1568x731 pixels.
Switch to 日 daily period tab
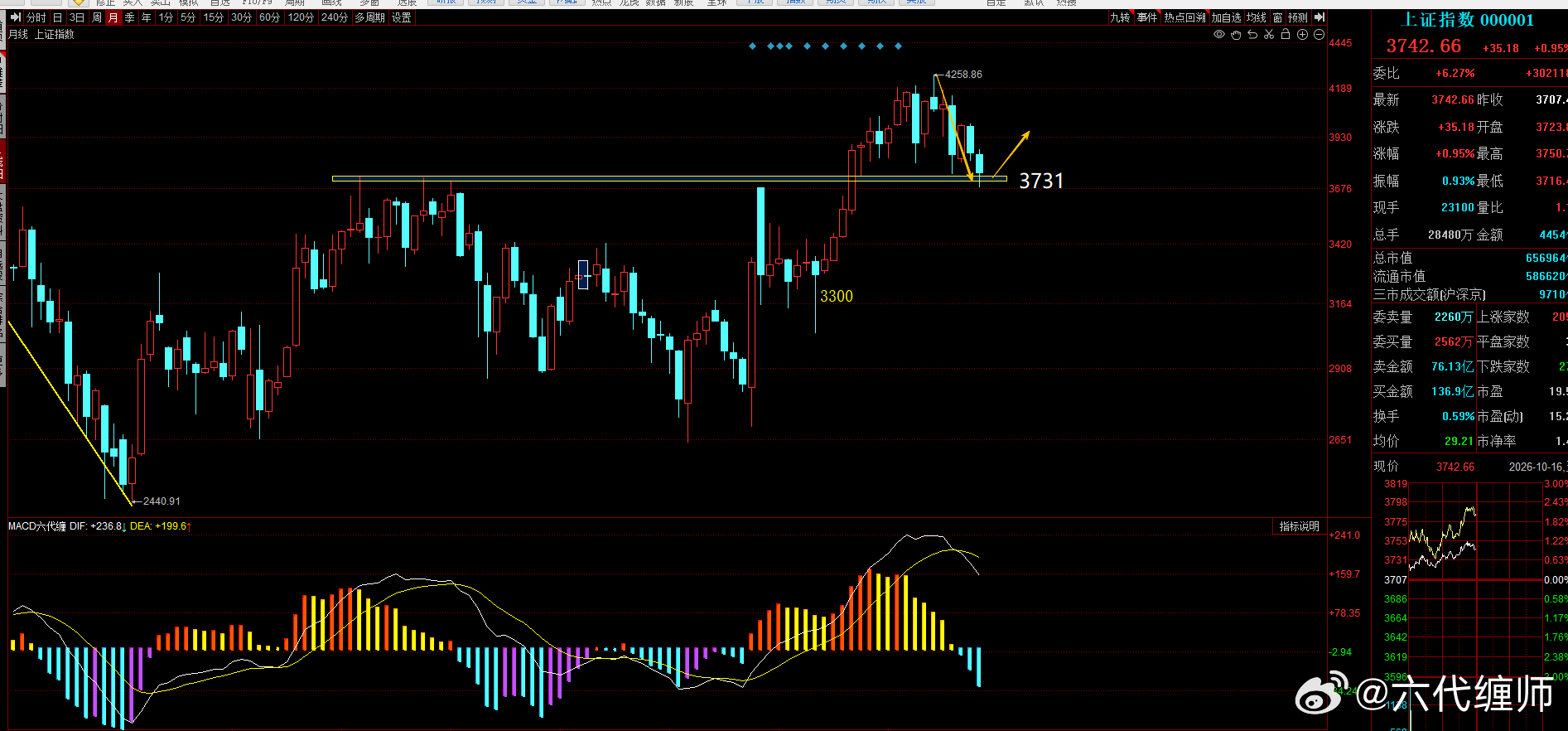coord(58,17)
